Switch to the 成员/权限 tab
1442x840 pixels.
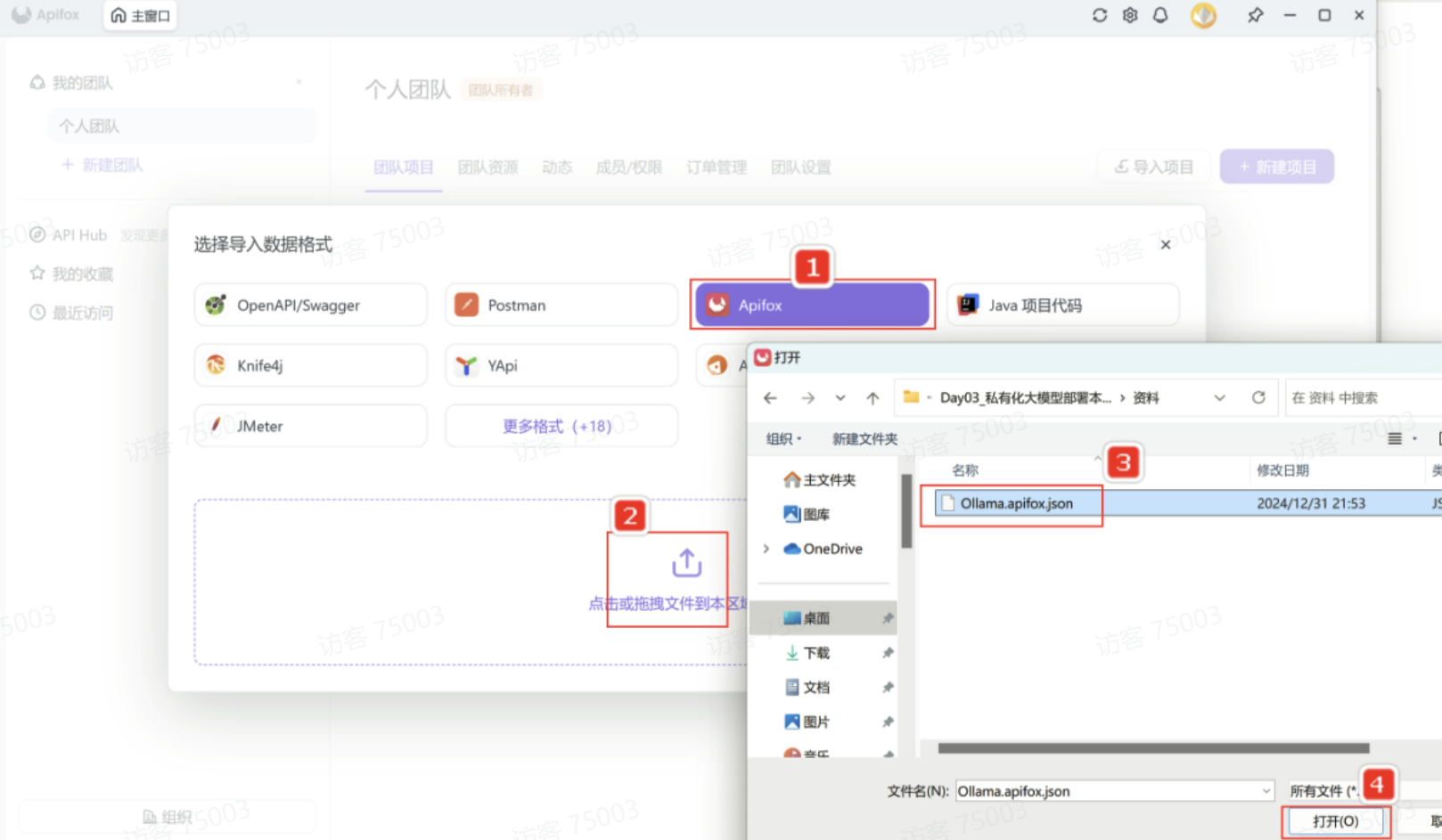629,167
